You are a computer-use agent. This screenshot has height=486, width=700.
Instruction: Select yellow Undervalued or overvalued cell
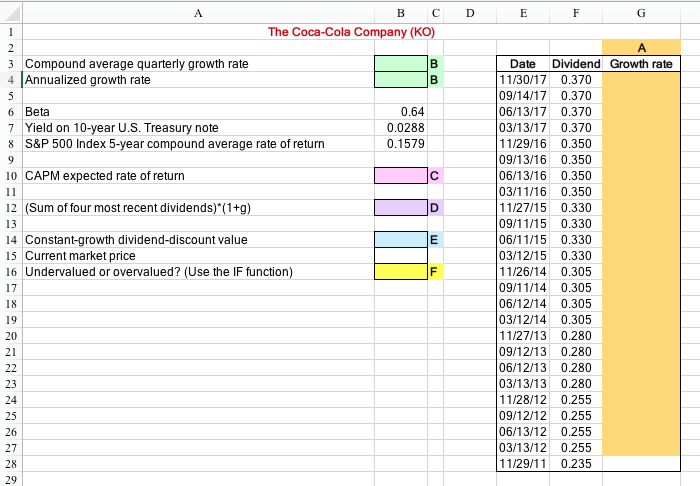pos(401,272)
